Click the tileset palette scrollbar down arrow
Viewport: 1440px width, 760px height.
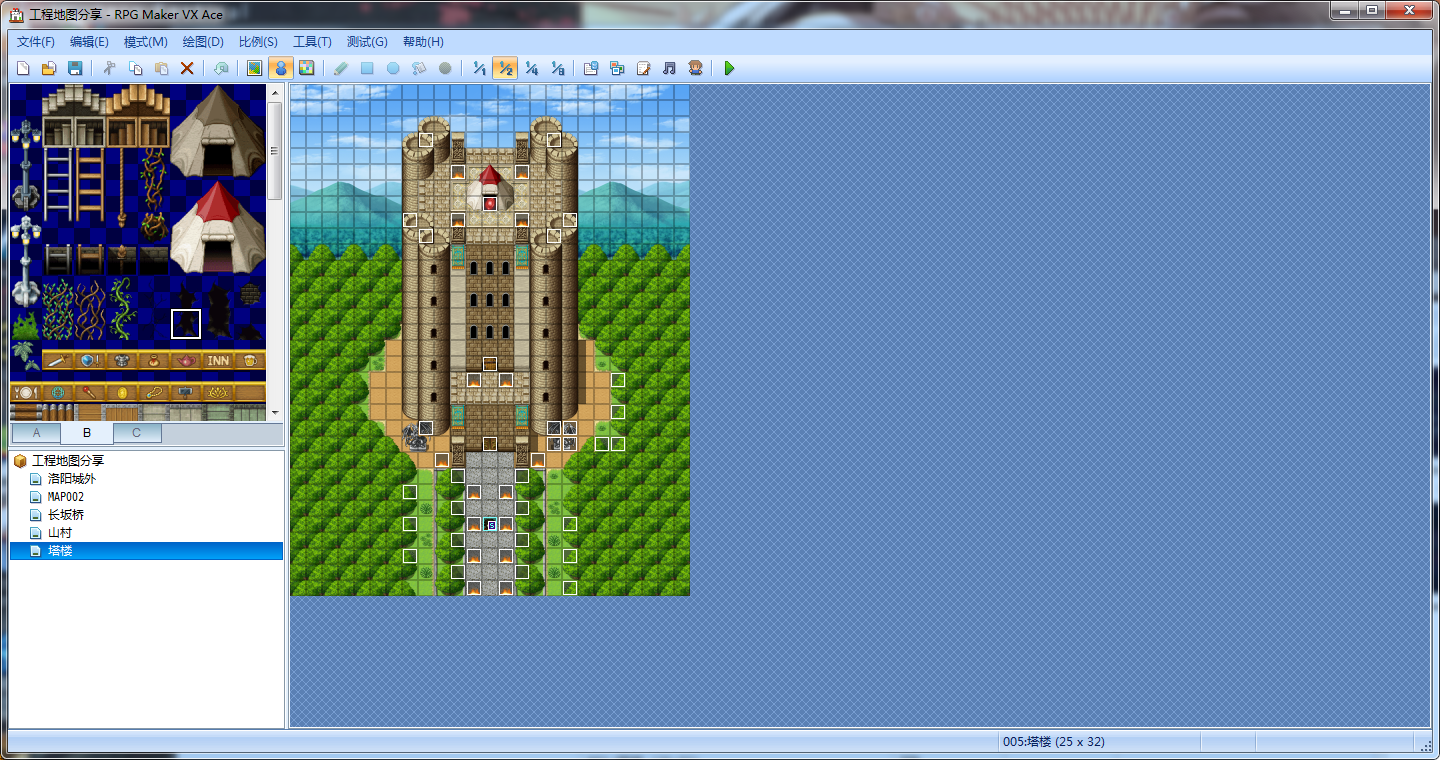point(275,412)
